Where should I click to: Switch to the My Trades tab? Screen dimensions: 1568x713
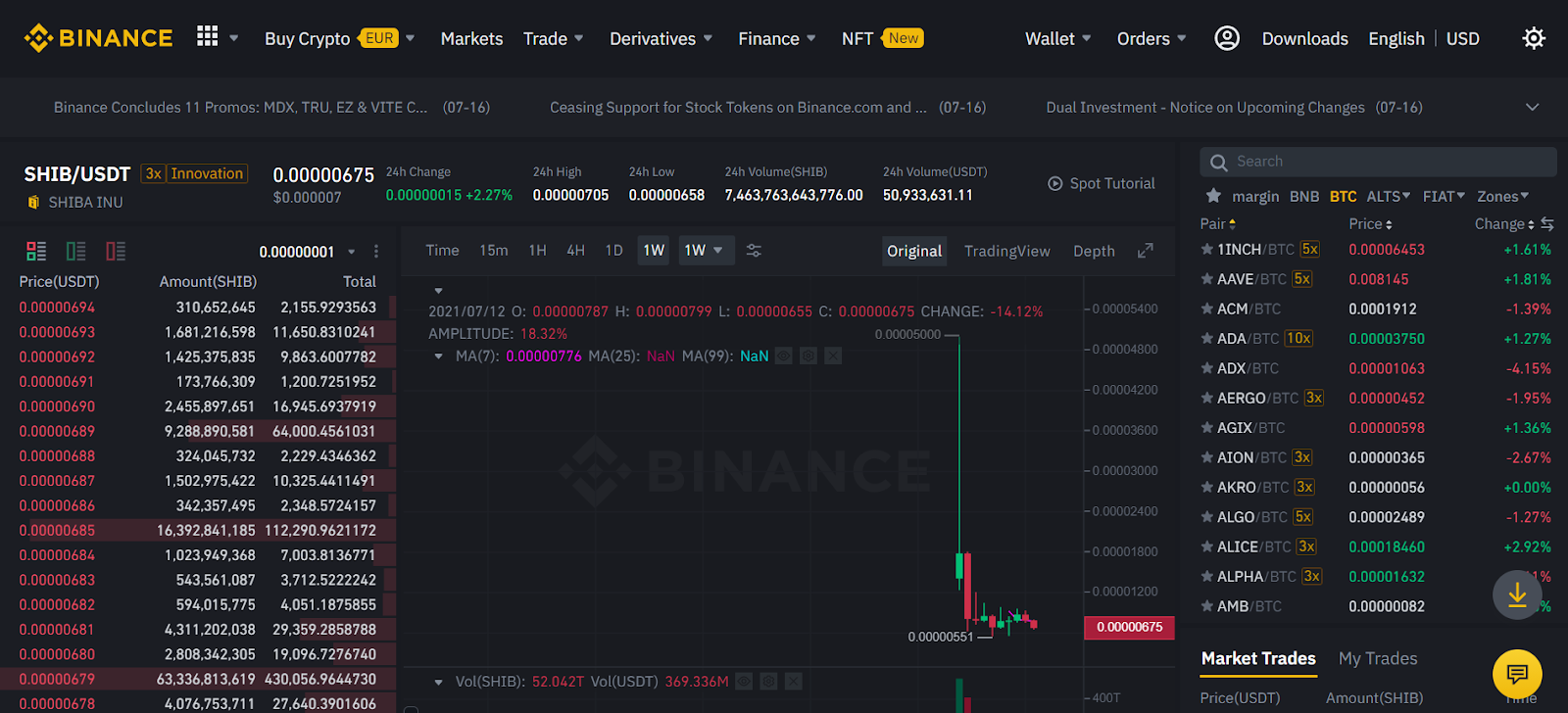tap(1378, 658)
